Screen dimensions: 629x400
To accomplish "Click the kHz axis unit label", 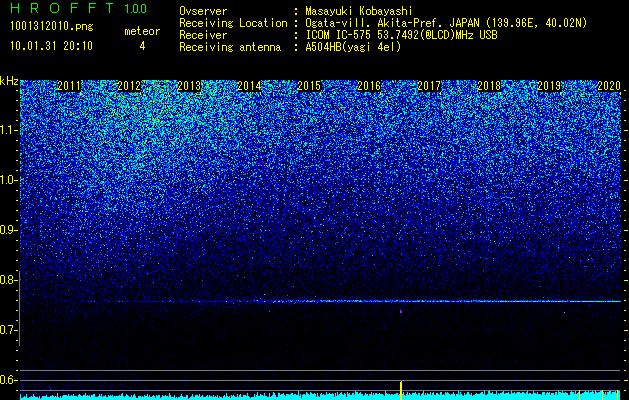I will pyautogui.click(x=9, y=81).
